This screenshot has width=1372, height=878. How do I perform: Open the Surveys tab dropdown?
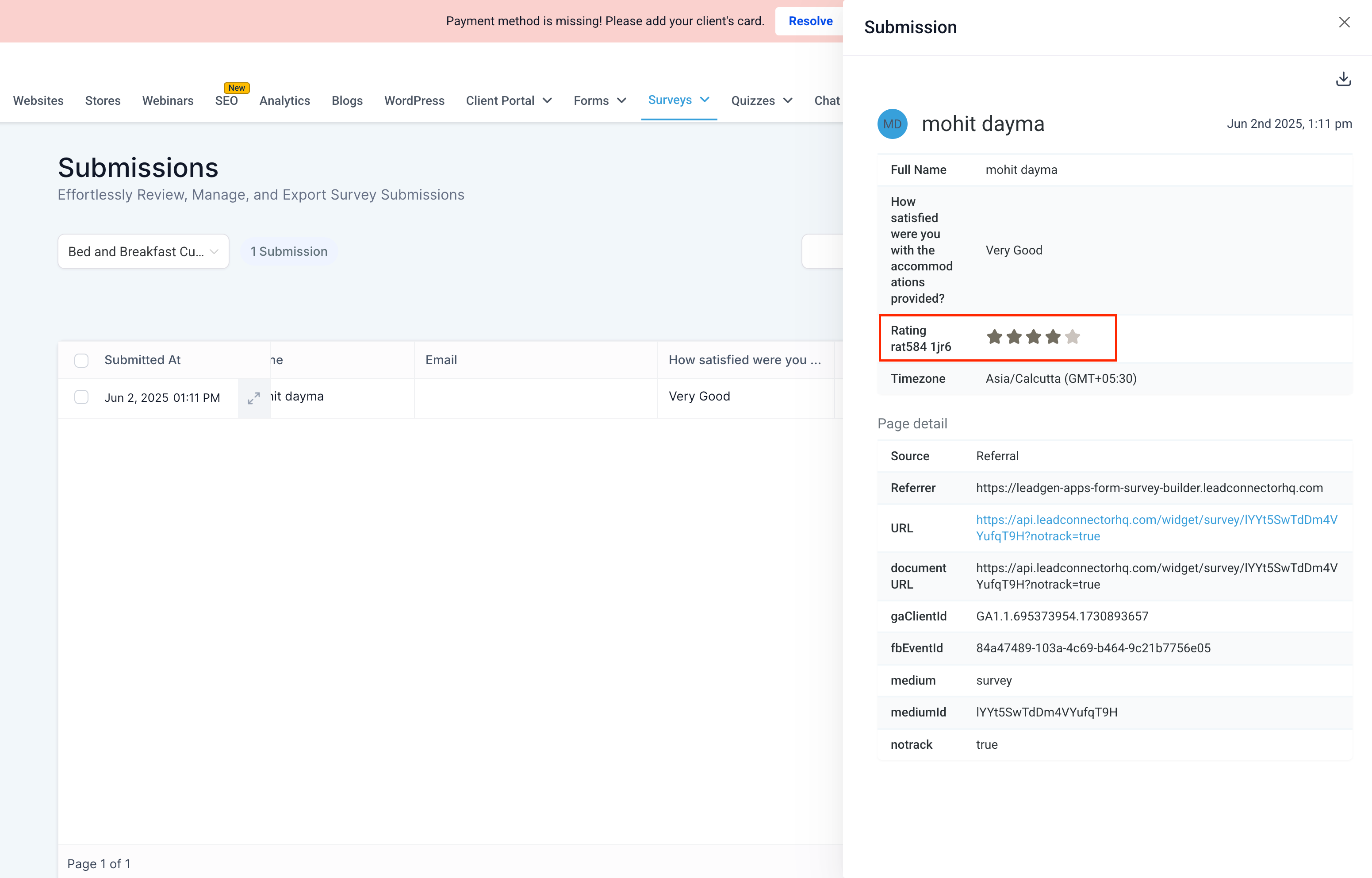point(678,100)
